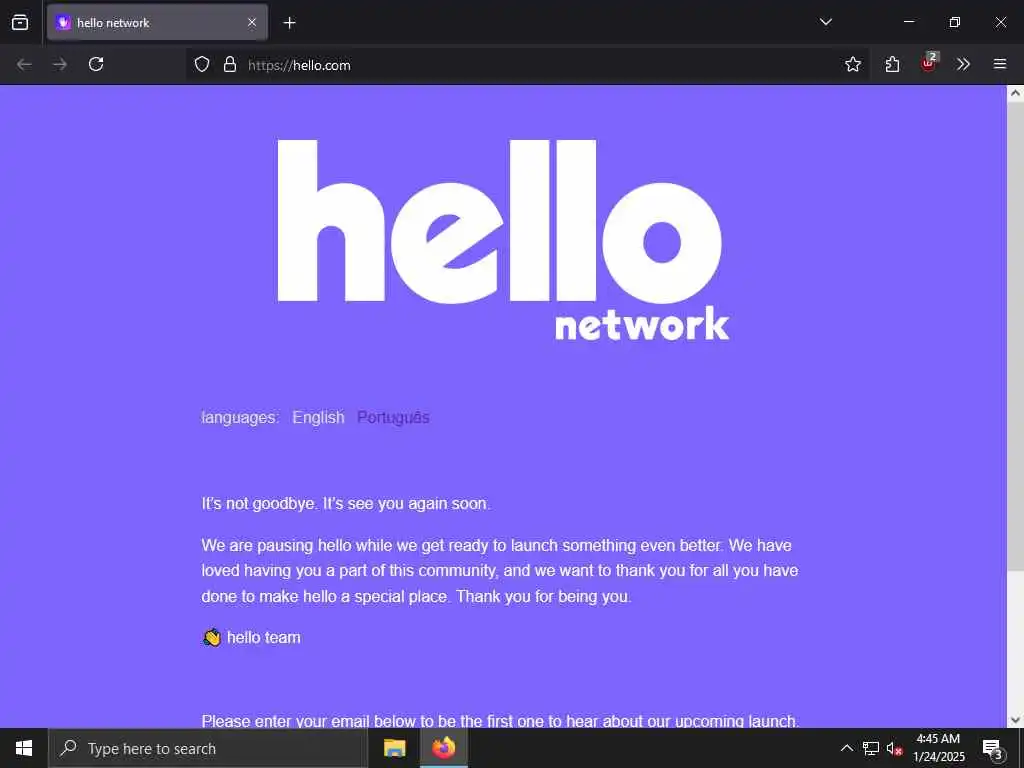Open a new browser tab
Viewport: 1024px width, 768px height.
(x=289, y=23)
